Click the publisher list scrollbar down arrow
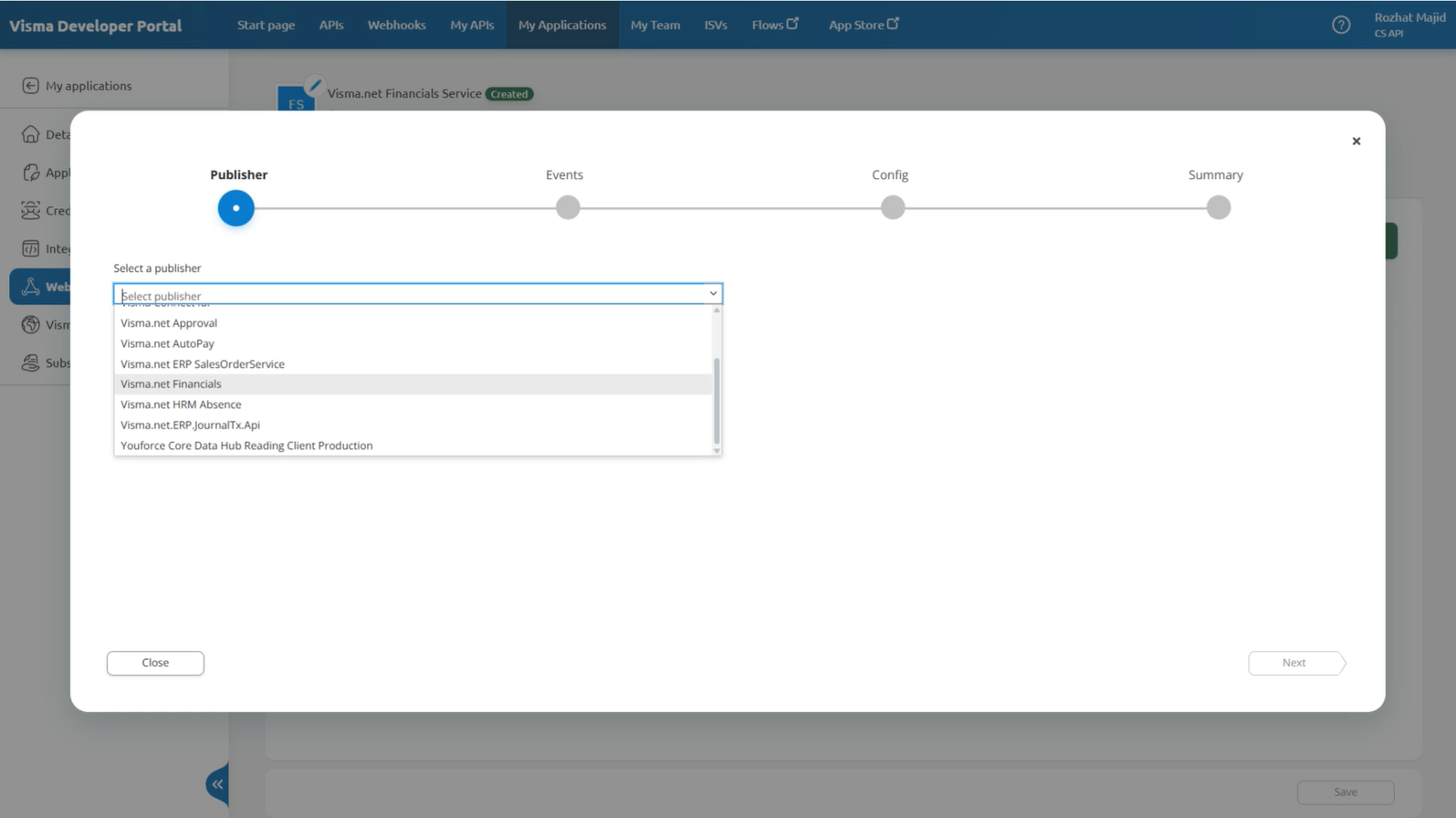Image resolution: width=1456 pixels, height=818 pixels. 717,450
